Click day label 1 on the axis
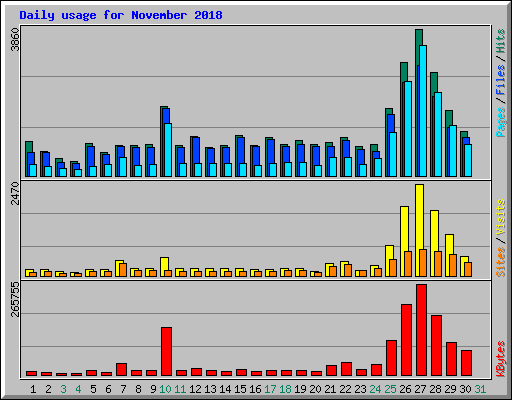 click(x=33, y=389)
